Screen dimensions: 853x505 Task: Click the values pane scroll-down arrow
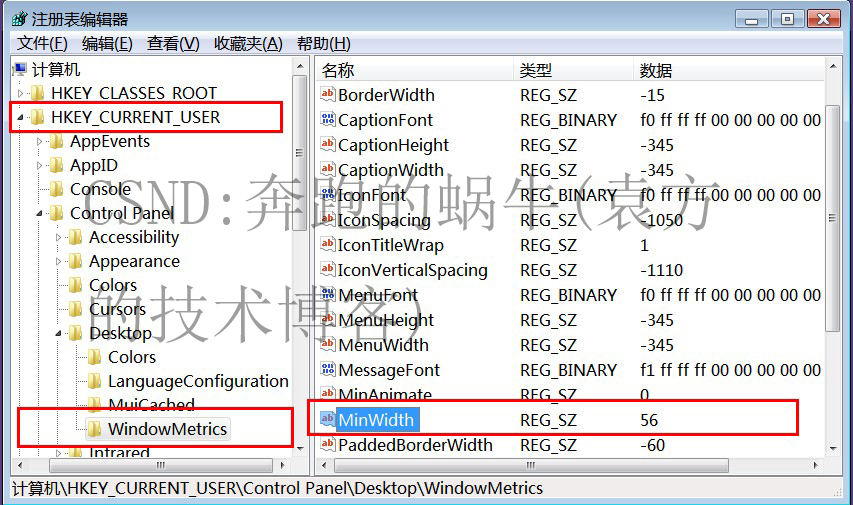pyautogui.click(x=833, y=449)
